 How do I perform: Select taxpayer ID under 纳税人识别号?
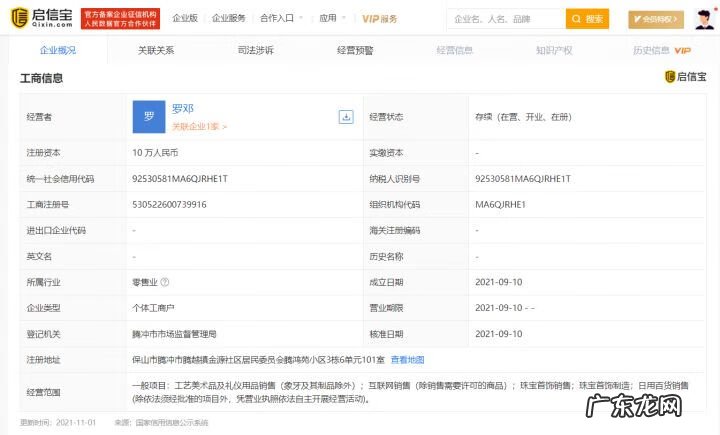[x=523, y=179]
